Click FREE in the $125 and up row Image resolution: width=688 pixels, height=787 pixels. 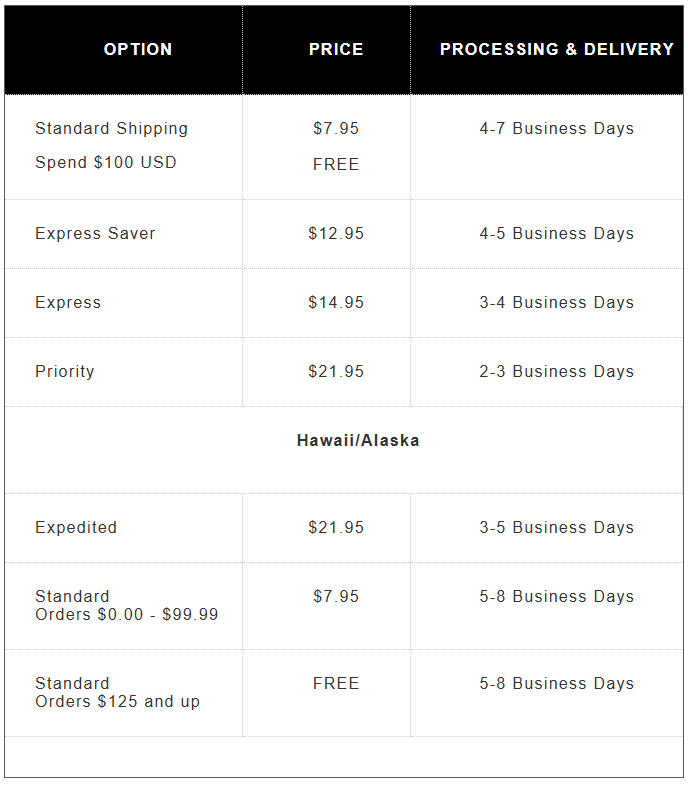click(336, 683)
